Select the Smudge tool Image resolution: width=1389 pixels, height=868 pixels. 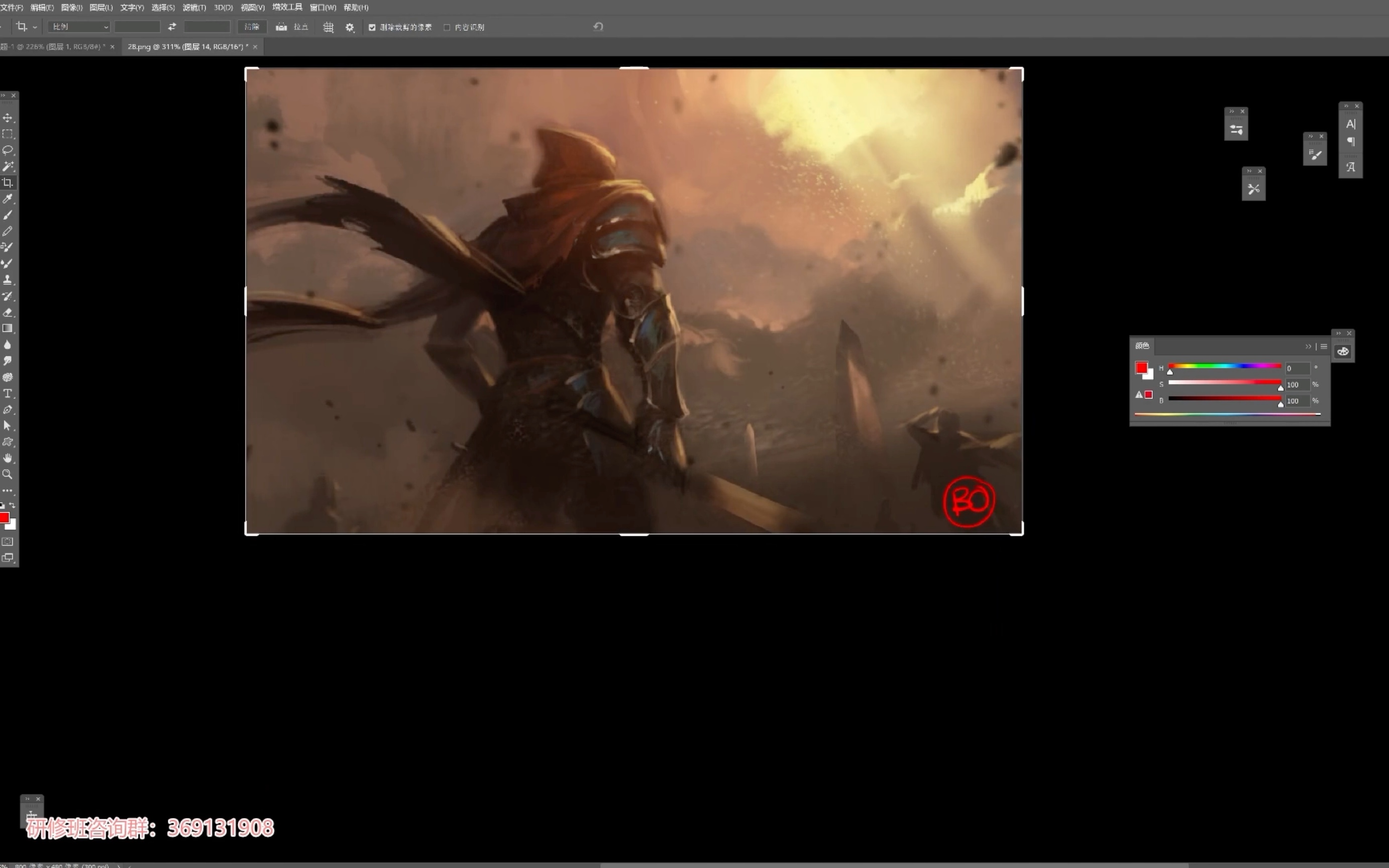coord(8,361)
